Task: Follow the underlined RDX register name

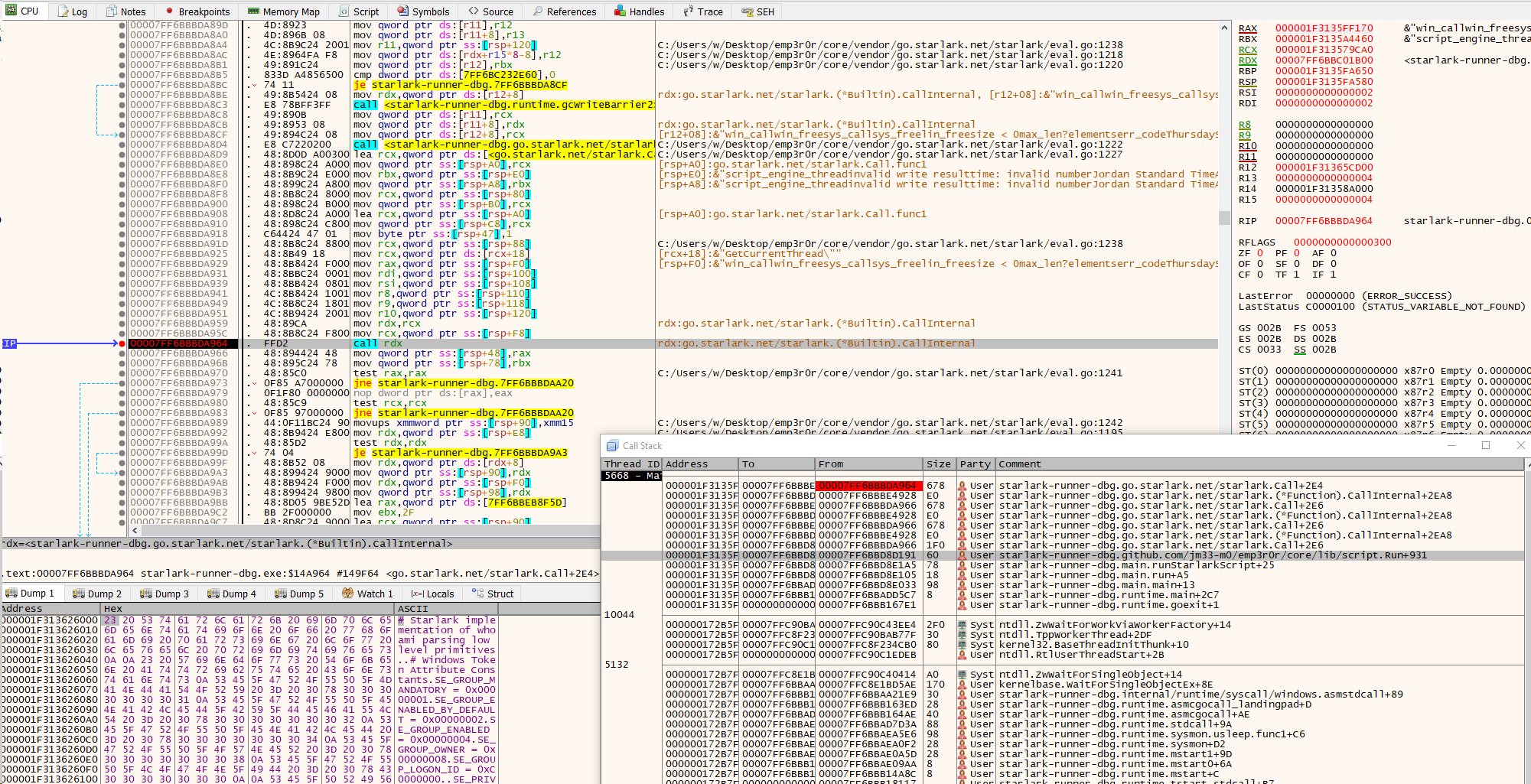Action: (x=1248, y=60)
